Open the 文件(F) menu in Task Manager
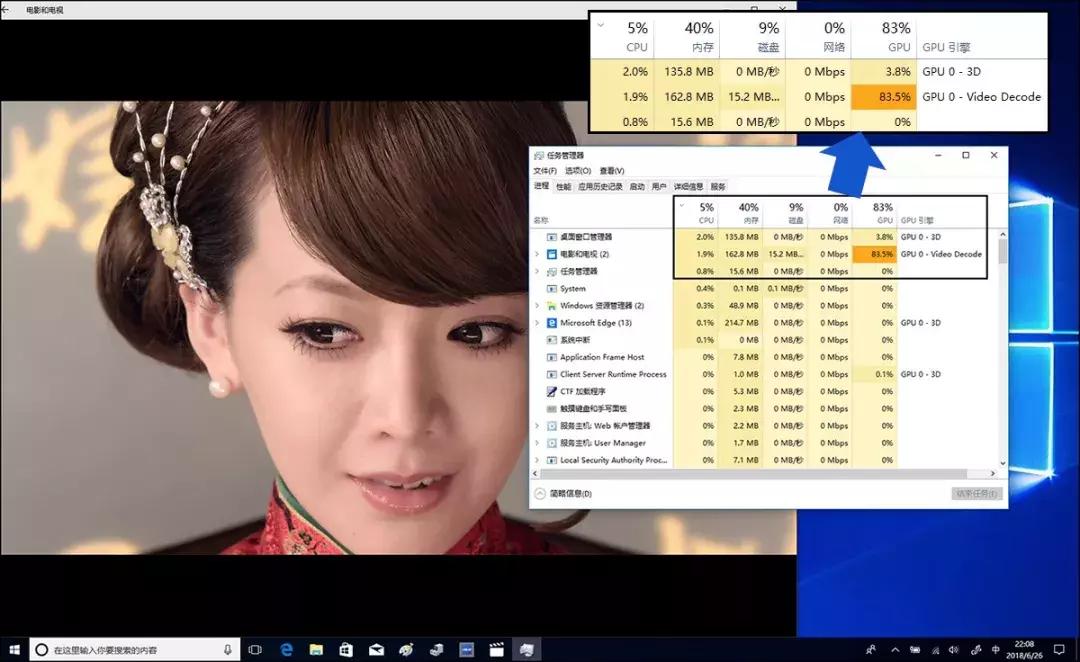The width and height of the screenshot is (1080, 662). point(544,171)
